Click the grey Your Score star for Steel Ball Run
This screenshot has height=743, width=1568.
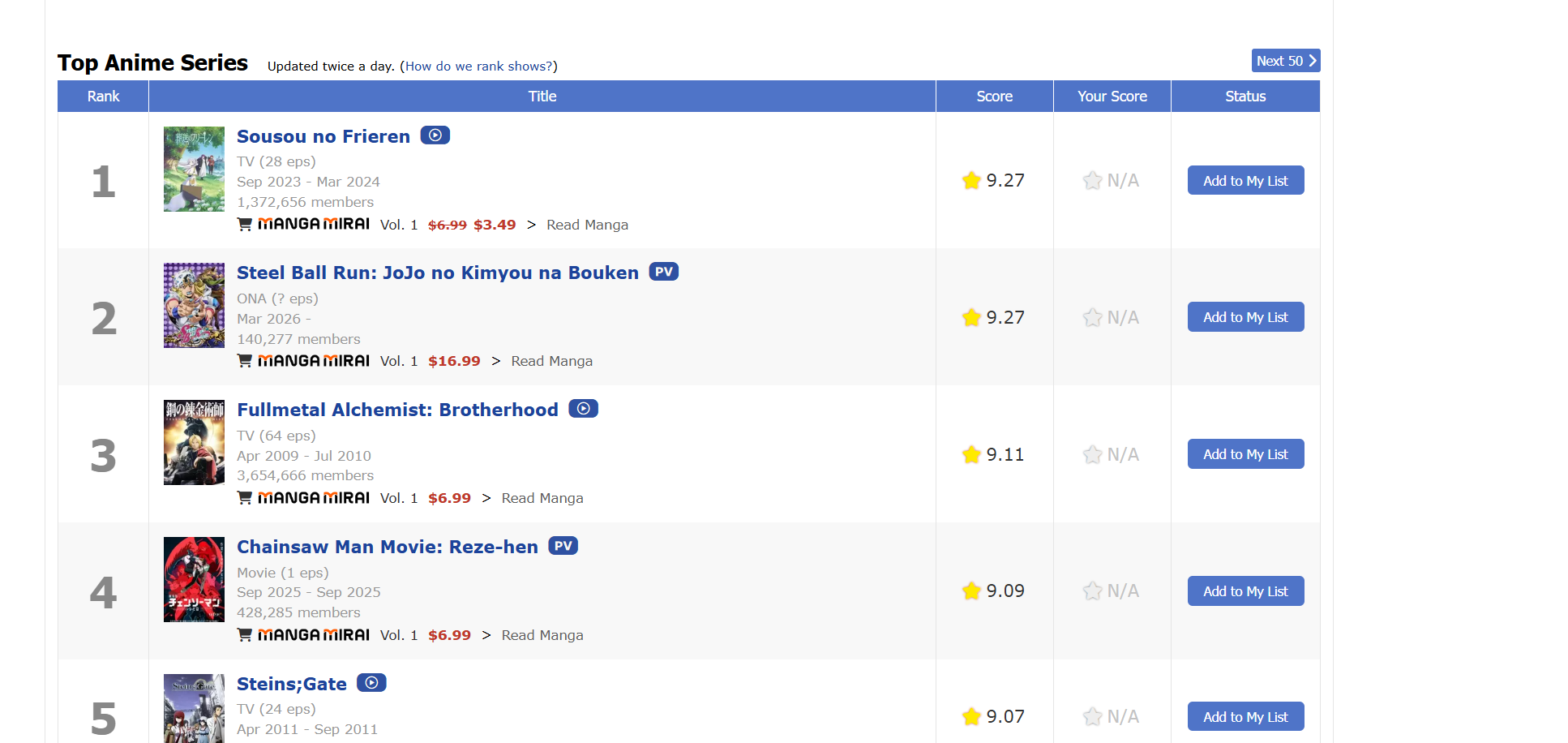tap(1092, 317)
